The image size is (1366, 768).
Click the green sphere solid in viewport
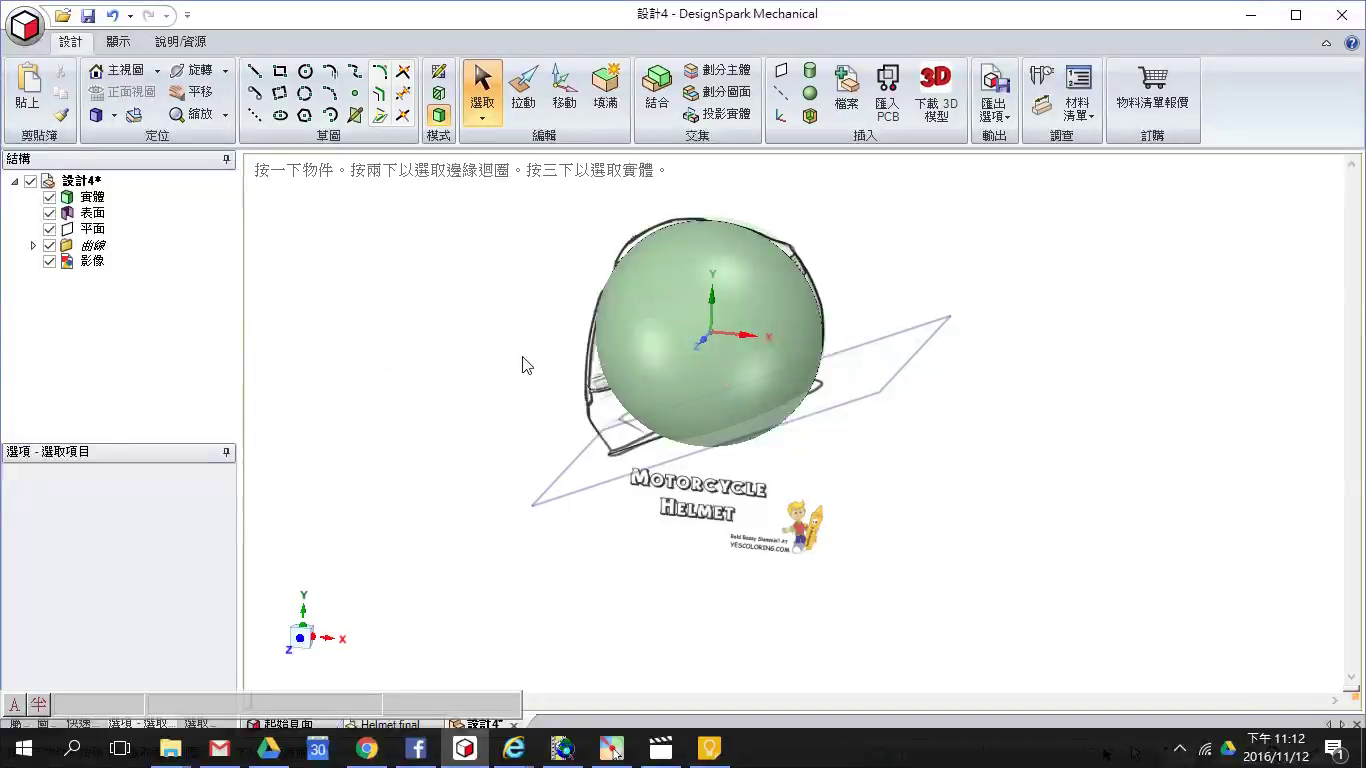click(x=709, y=333)
